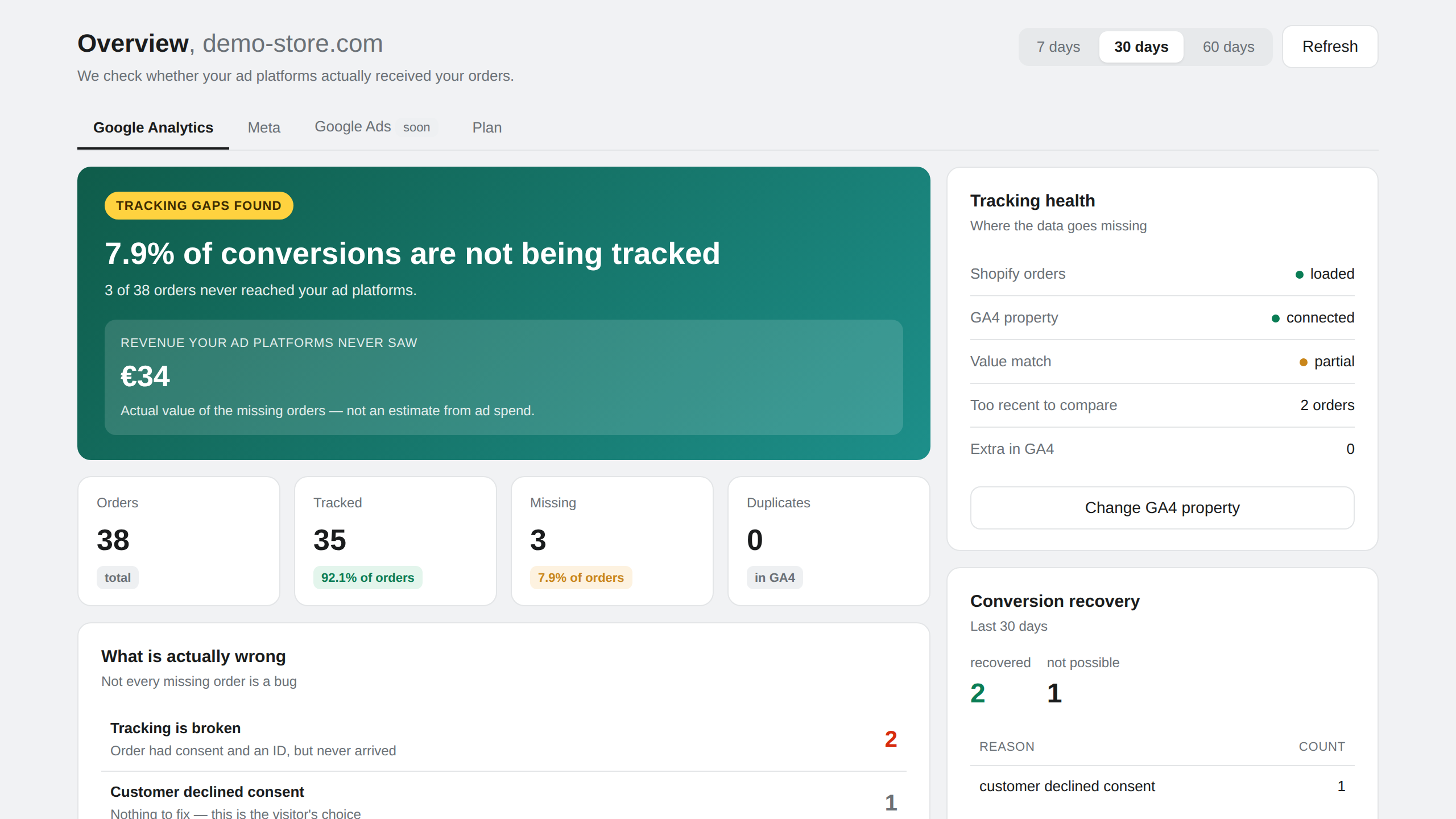This screenshot has width=1456, height=819.
Task: Click the 'soon' label by Google Ads
Action: click(416, 127)
